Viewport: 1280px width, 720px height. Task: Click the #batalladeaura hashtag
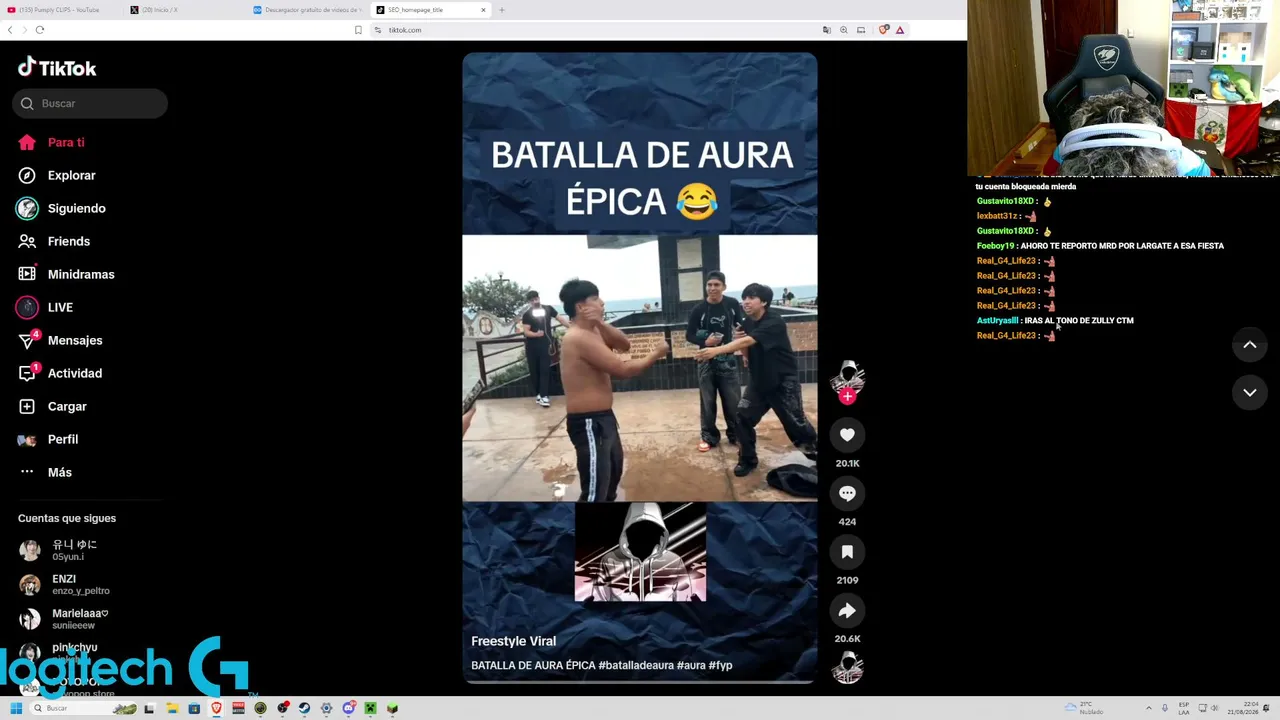click(x=635, y=665)
